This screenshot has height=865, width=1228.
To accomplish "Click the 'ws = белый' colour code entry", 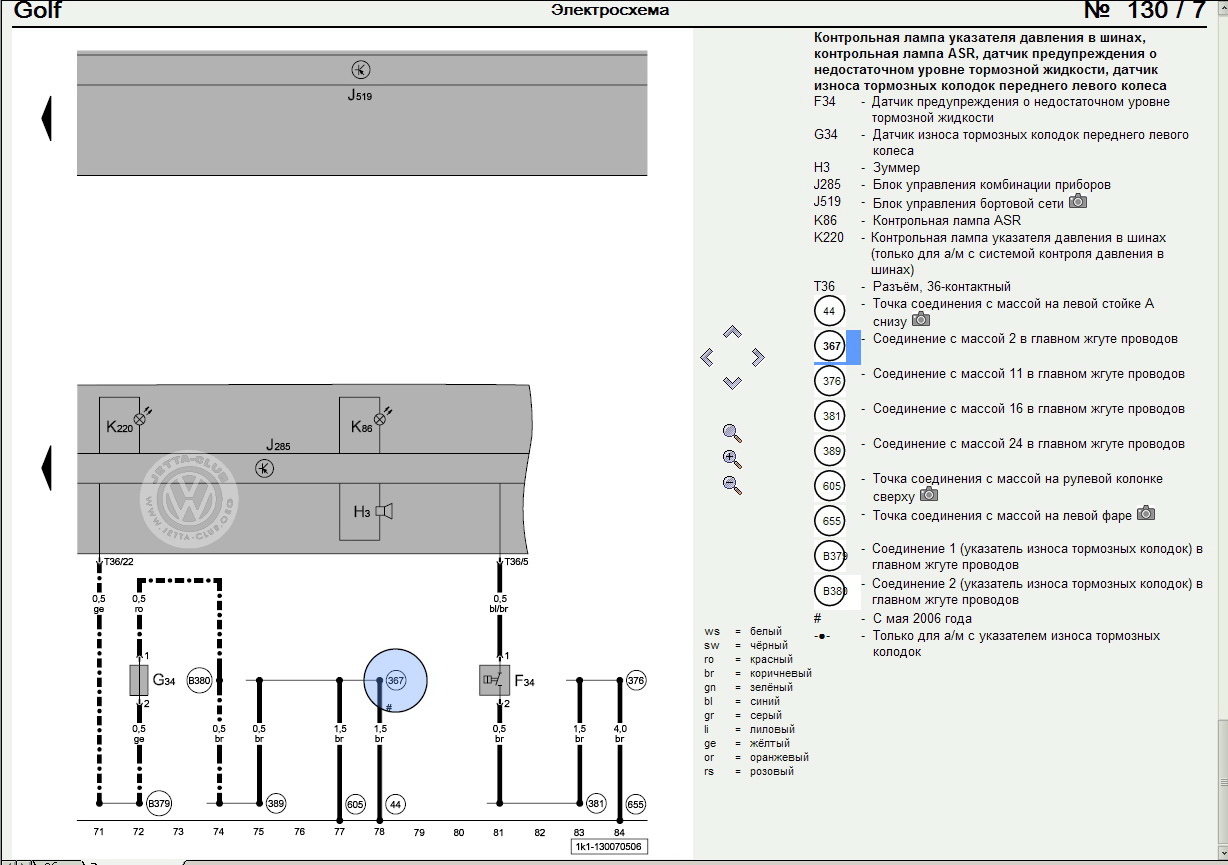I will tap(741, 631).
